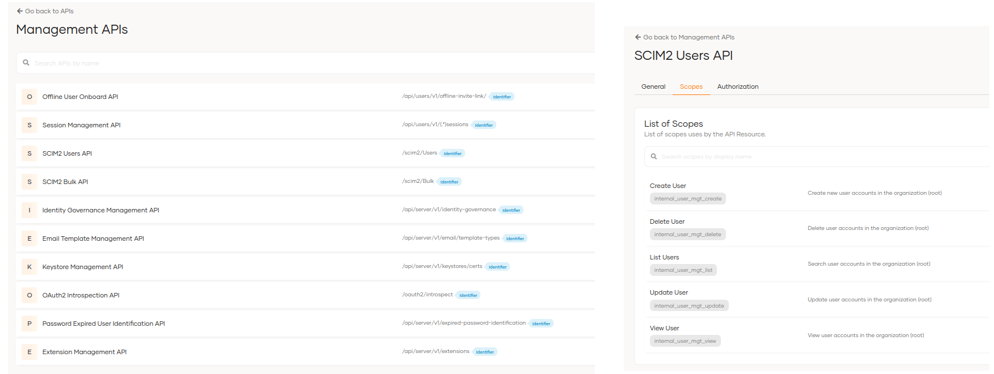Click the Go back to APIs link

(x=45, y=11)
